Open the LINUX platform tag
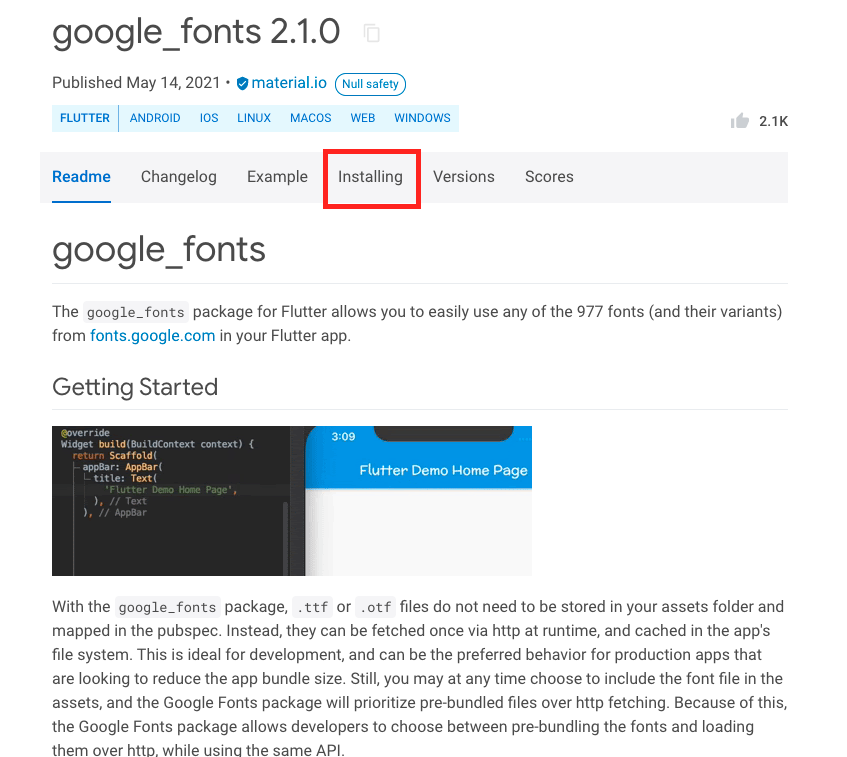Image resolution: width=847 pixels, height=757 pixels. coord(253,118)
